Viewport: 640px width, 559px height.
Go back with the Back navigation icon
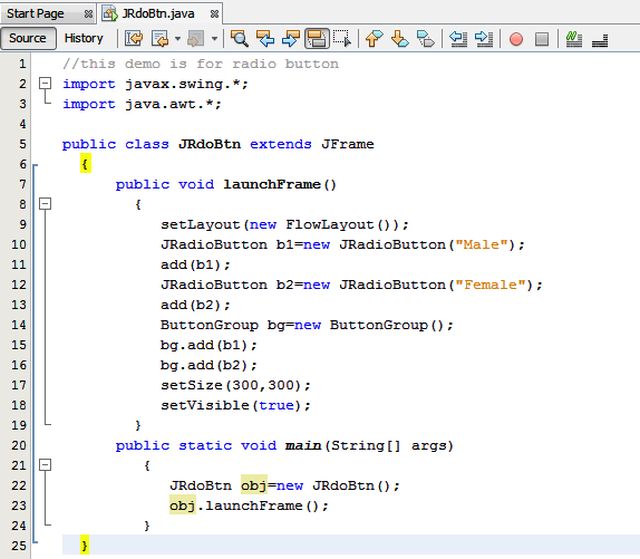(160, 39)
